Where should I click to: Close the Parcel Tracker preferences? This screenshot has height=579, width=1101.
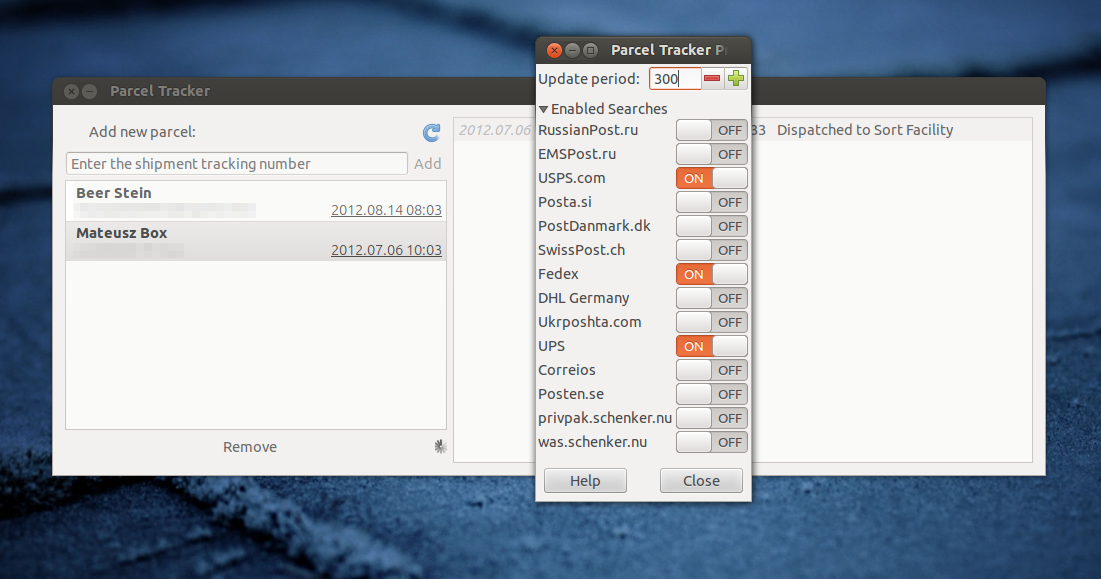[x=701, y=480]
